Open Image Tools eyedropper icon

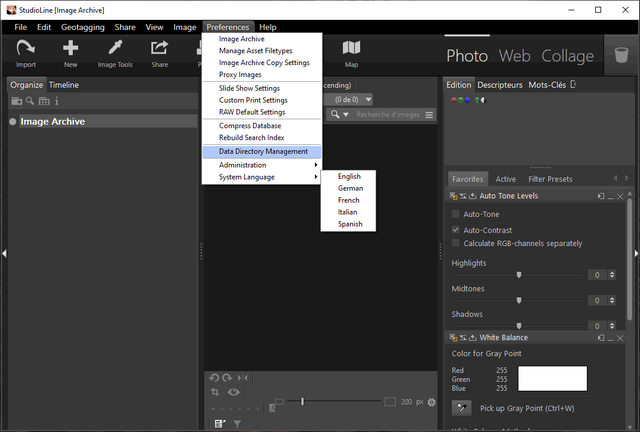[115, 48]
